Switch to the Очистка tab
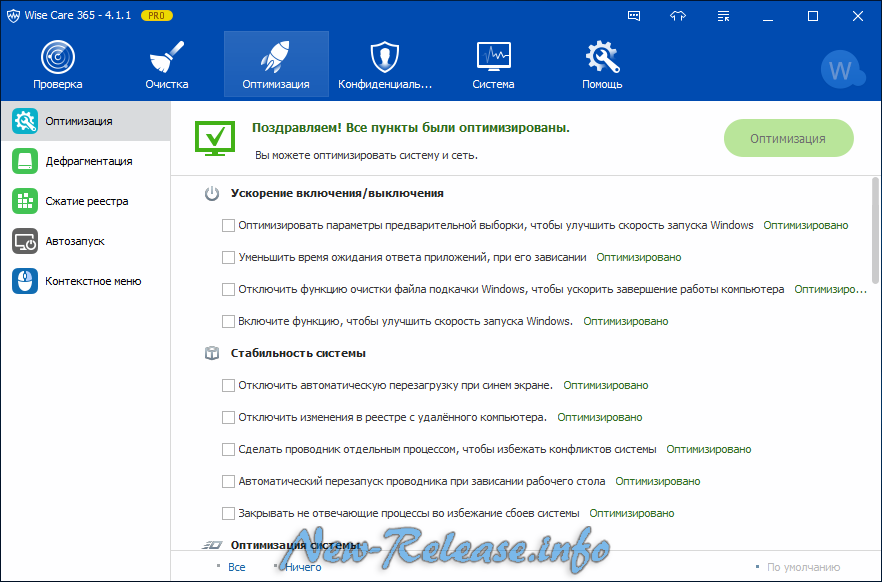This screenshot has height=582, width=882. point(166,65)
